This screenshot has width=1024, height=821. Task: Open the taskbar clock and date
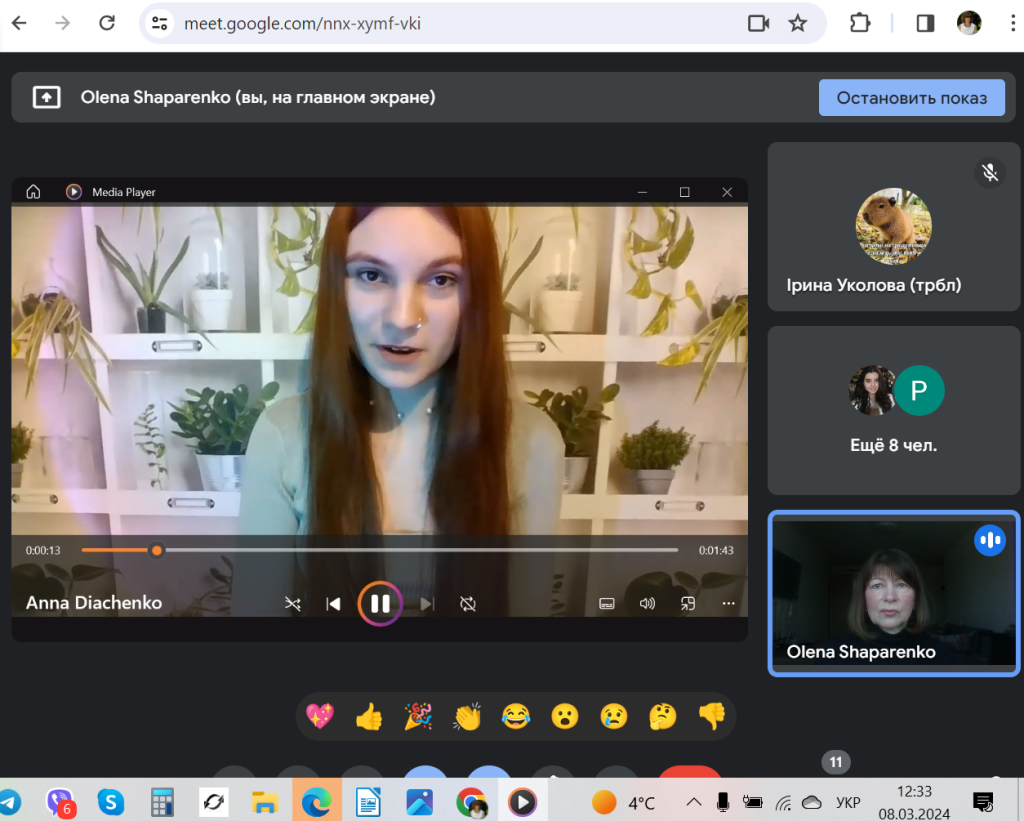[x=914, y=803]
